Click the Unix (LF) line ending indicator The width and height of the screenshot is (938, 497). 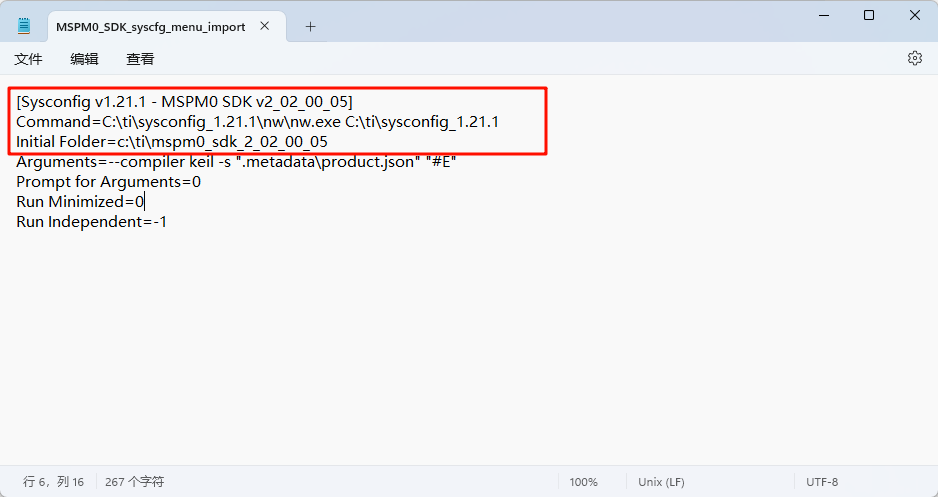tap(662, 482)
